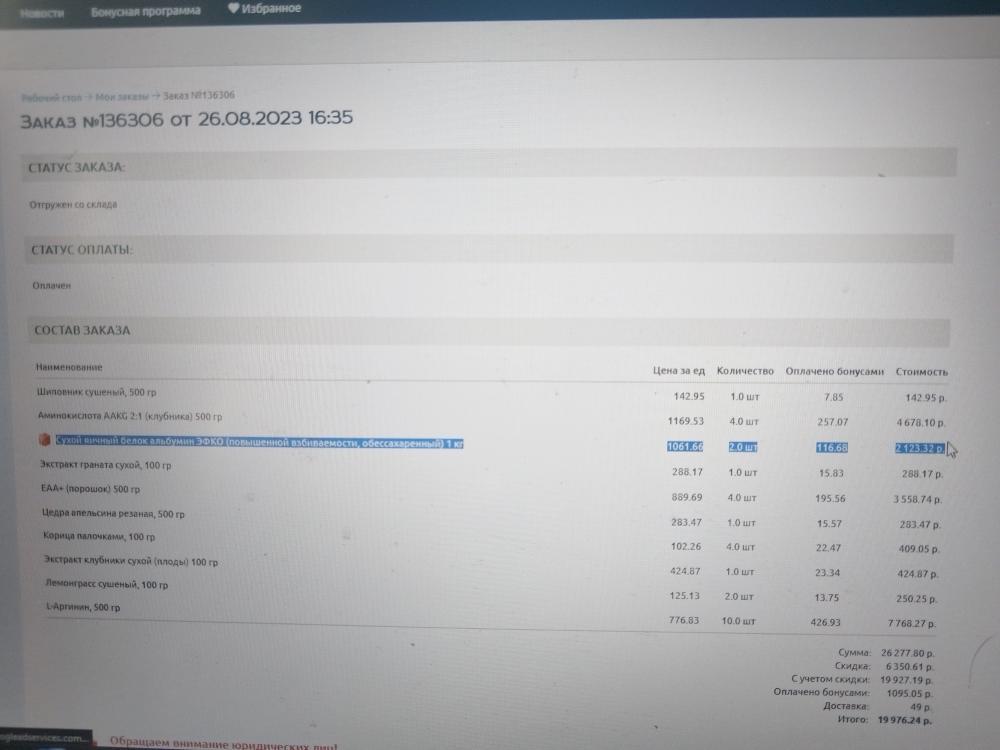Image resolution: width=1000 pixels, height=750 pixels.
Task: Click the Стоимость column header
Action: (x=921, y=372)
